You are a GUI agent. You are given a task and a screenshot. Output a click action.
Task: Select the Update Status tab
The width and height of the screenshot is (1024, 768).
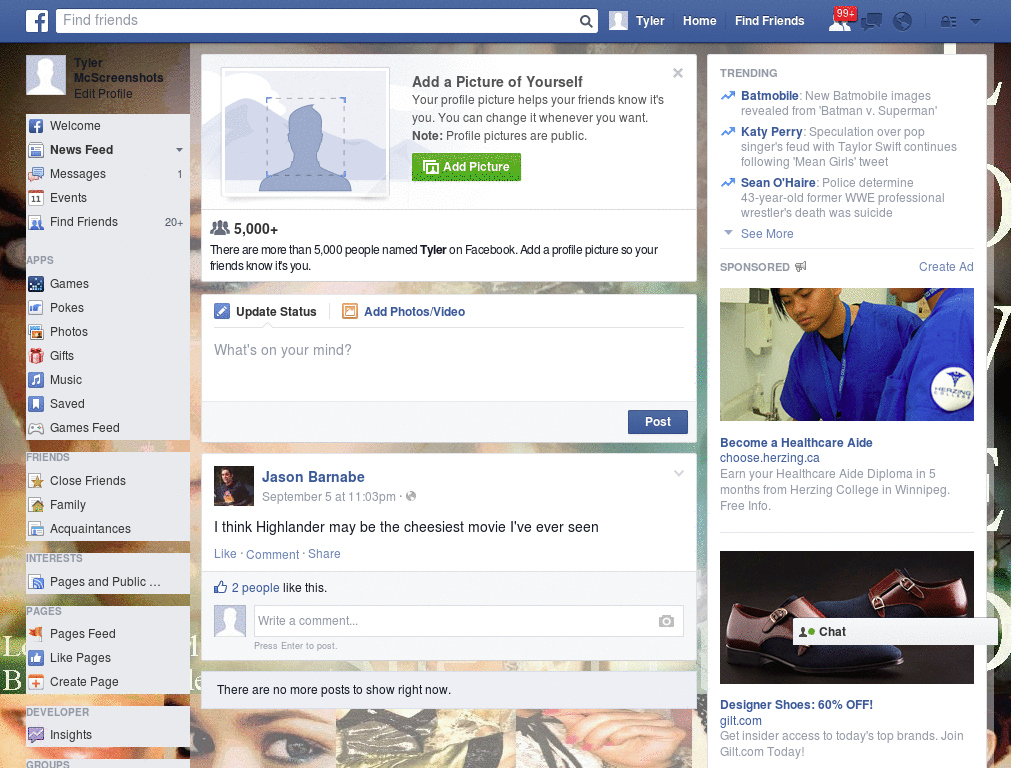click(x=265, y=312)
